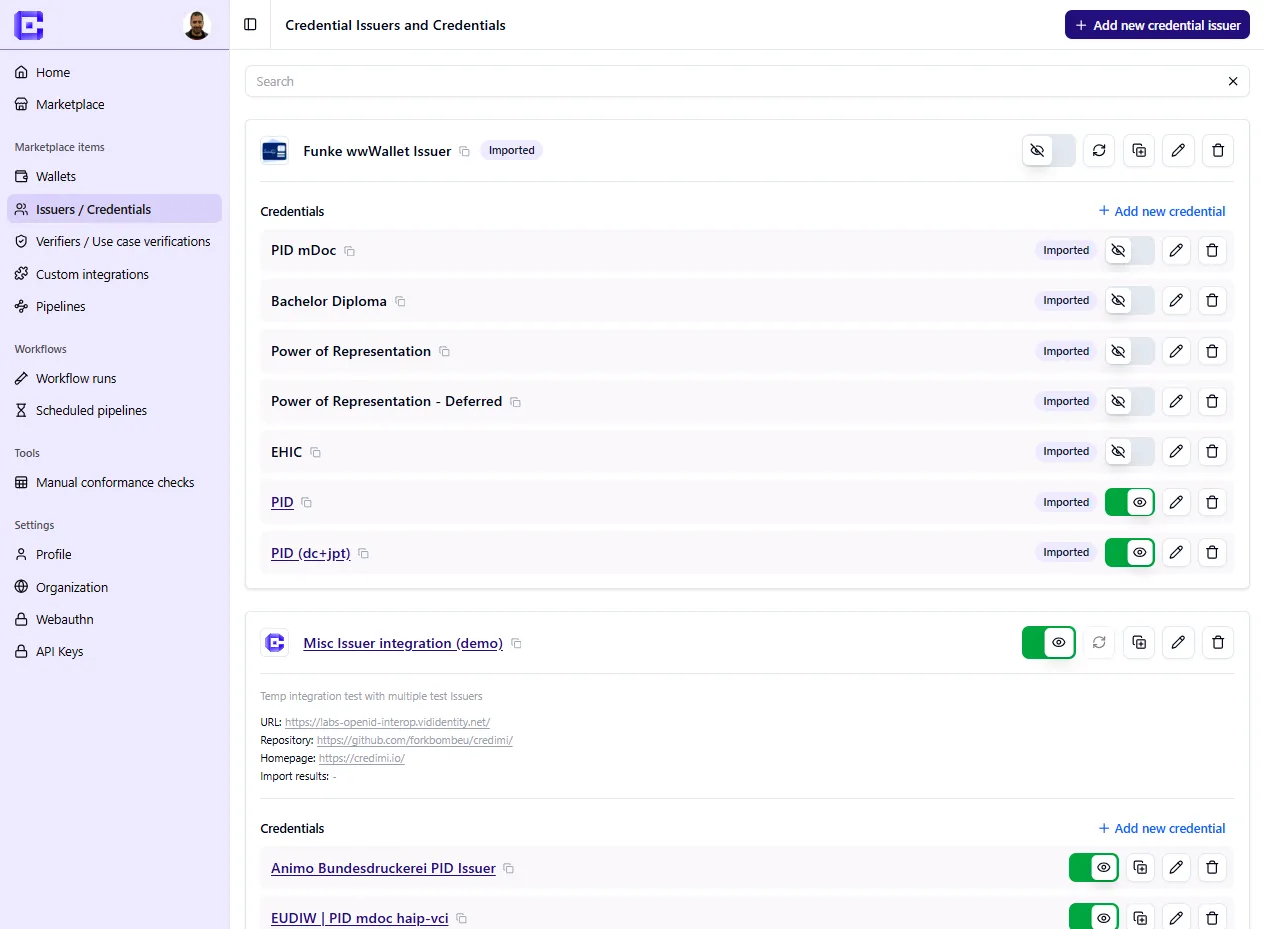Open Profile settings

click(x=114, y=554)
